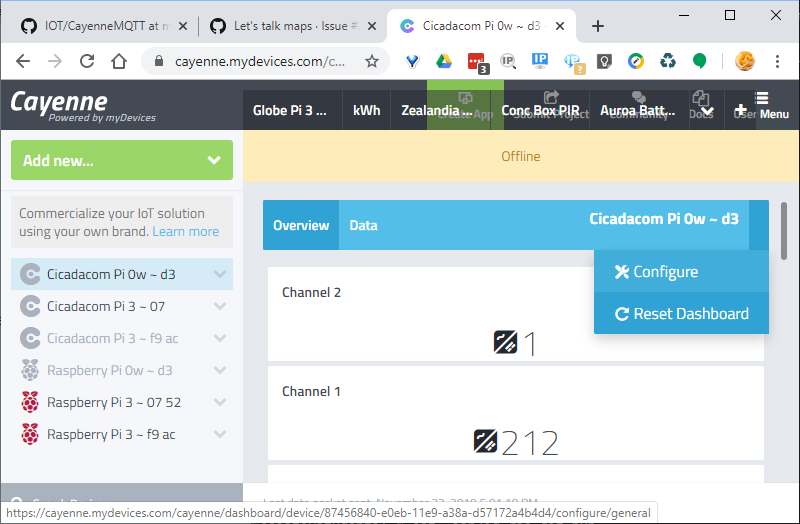
Task: Choose Configure from device menu
Action: (x=681, y=271)
